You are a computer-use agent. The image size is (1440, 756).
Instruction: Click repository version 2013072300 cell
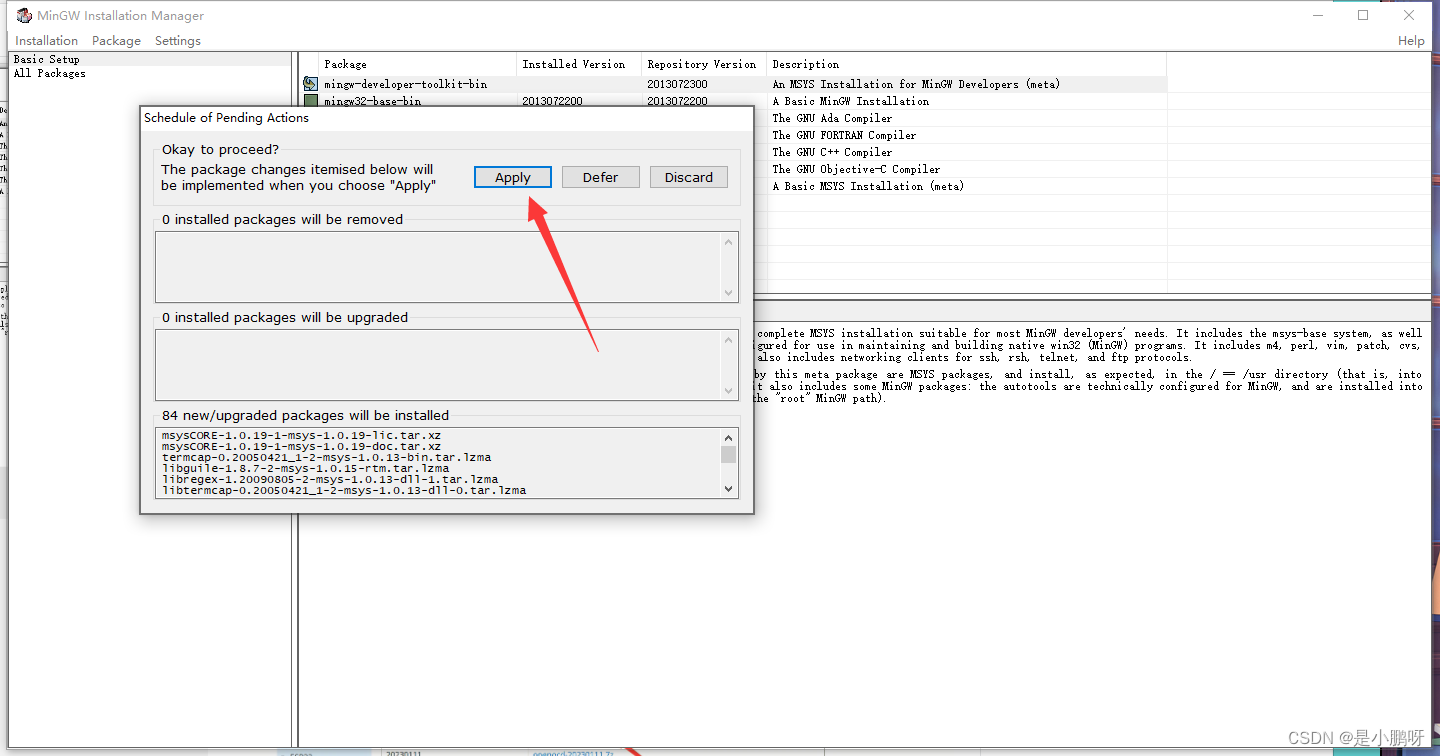click(x=677, y=84)
